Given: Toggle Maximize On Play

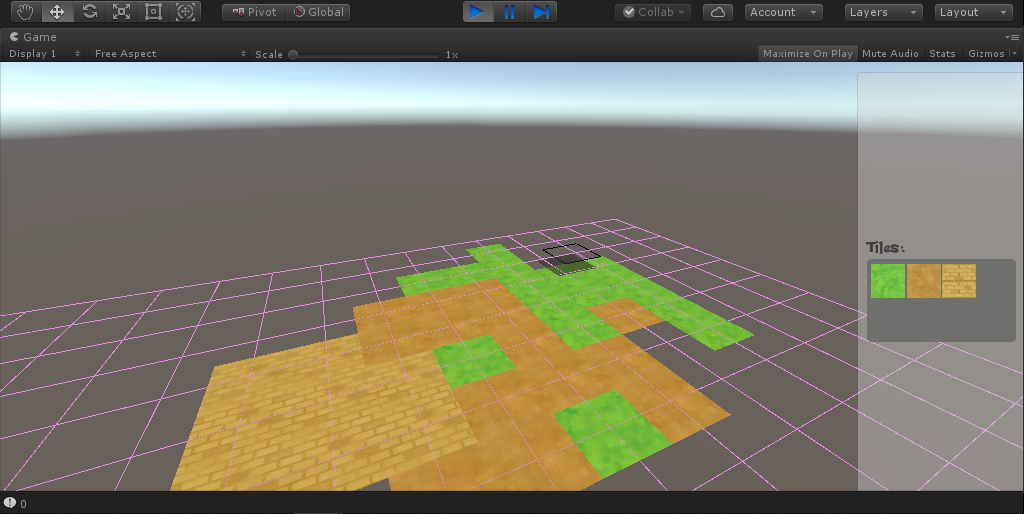Looking at the screenshot, I should [x=808, y=54].
